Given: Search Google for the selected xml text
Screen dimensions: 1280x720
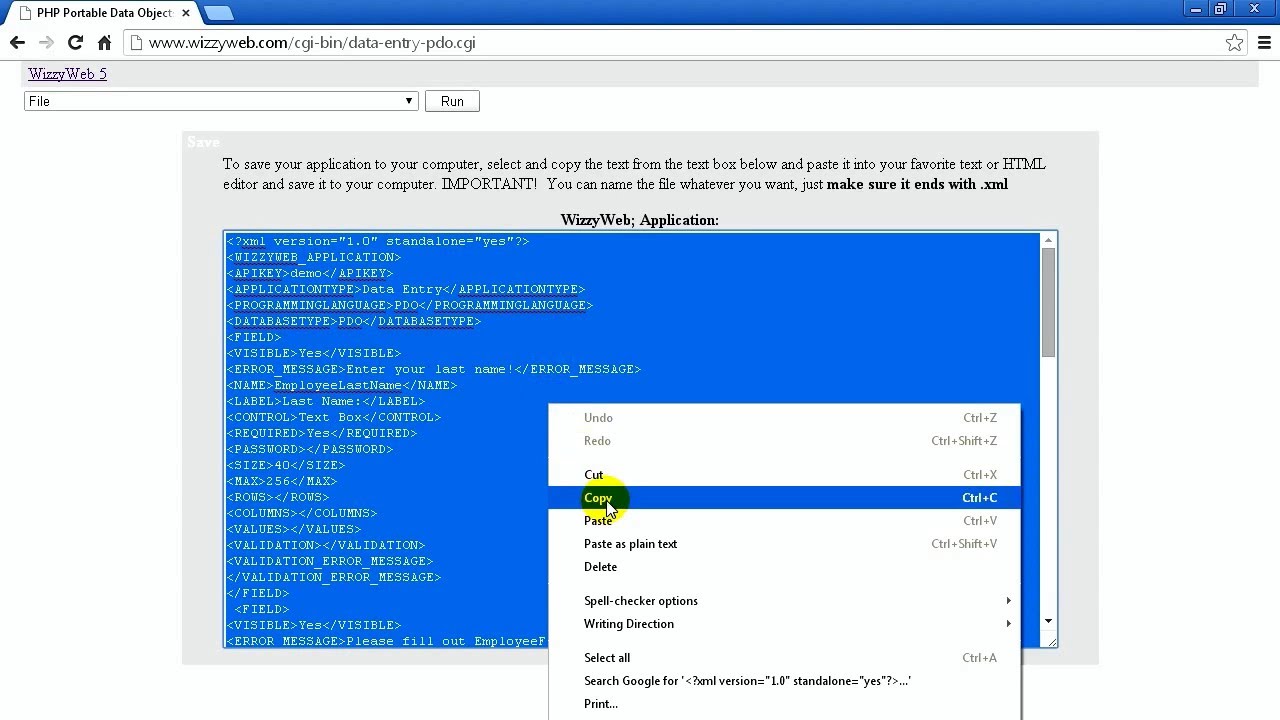Looking at the screenshot, I should pos(785,681).
